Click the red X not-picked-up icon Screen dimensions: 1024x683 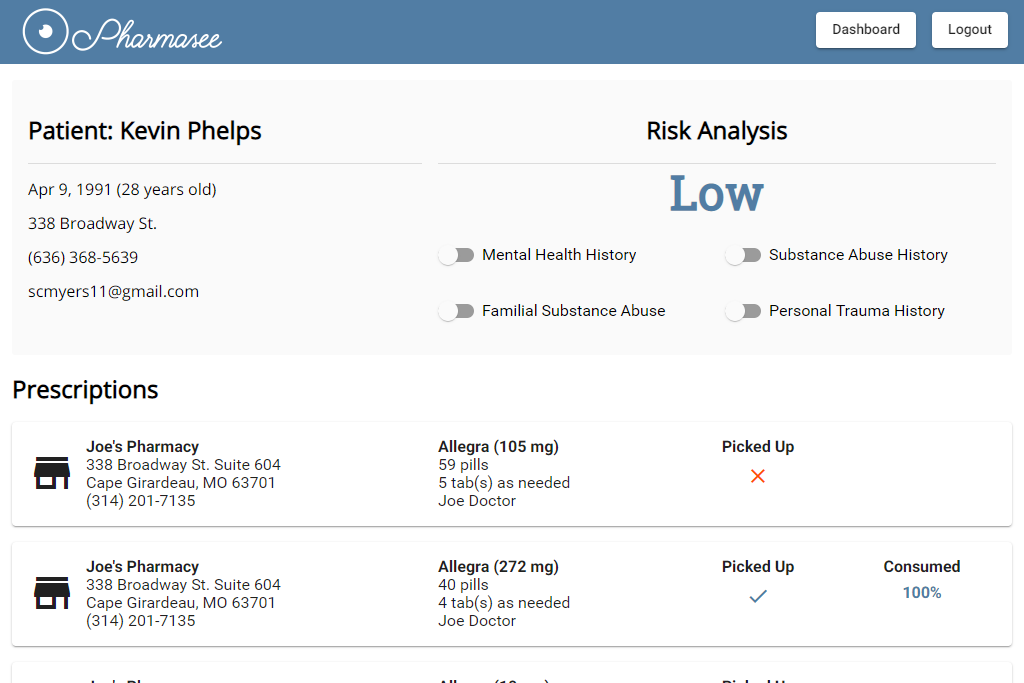pyautogui.click(x=758, y=476)
